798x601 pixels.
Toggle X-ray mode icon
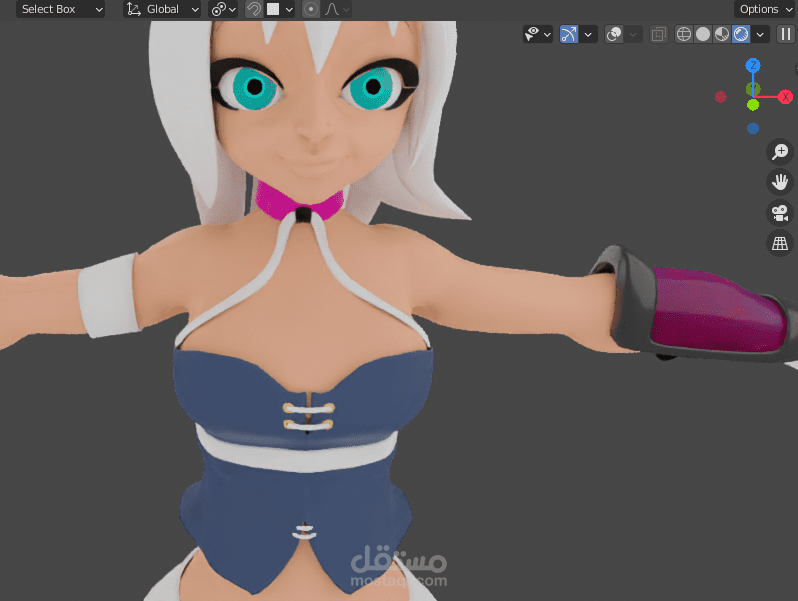659,35
